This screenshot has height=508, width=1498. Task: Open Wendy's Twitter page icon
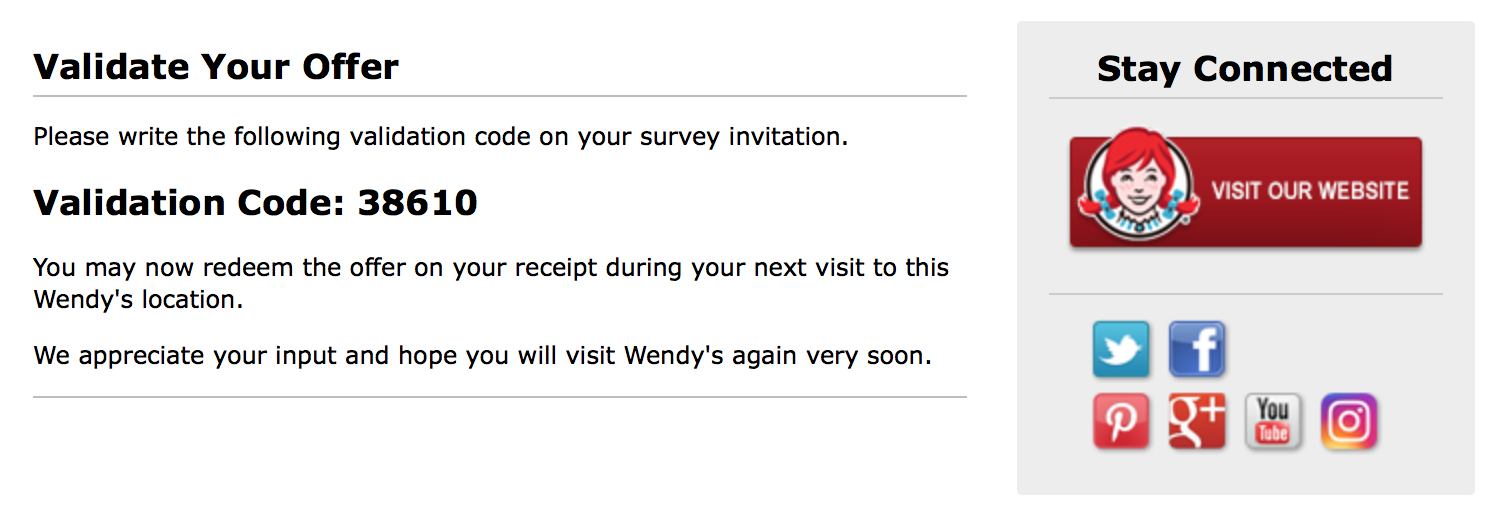[x=1121, y=349]
